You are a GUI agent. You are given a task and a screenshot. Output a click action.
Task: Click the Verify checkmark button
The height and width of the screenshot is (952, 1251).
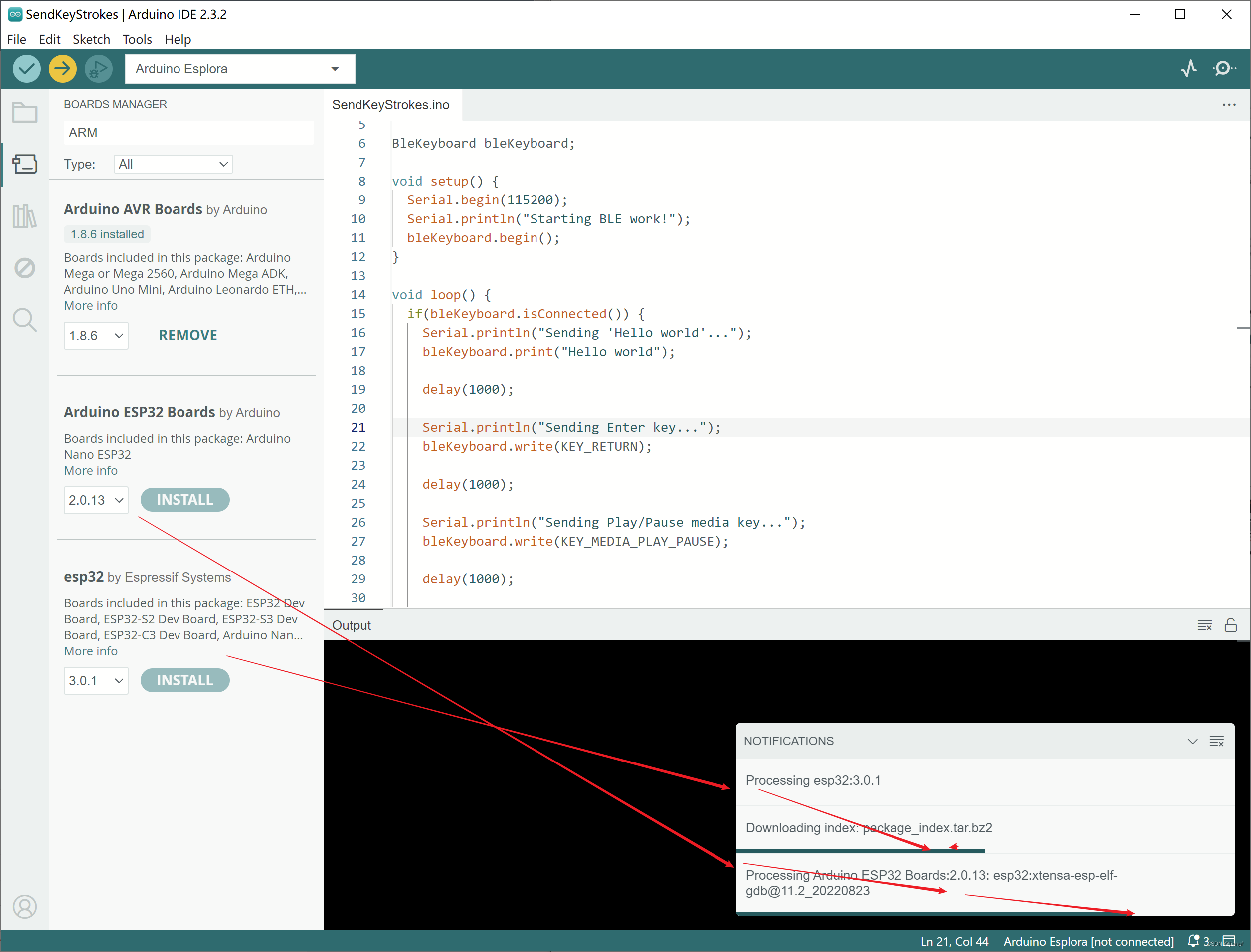(x=26, y=68)
